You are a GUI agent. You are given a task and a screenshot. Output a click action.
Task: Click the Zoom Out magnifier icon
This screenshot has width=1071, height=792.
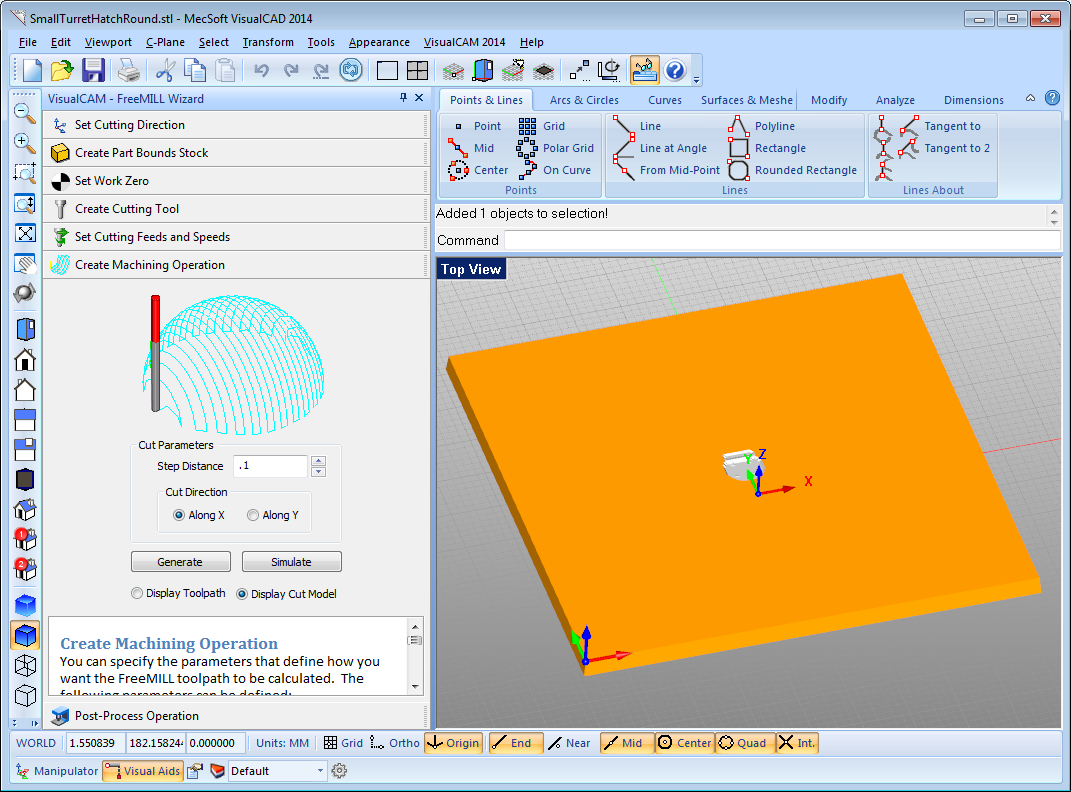point(25,113)
